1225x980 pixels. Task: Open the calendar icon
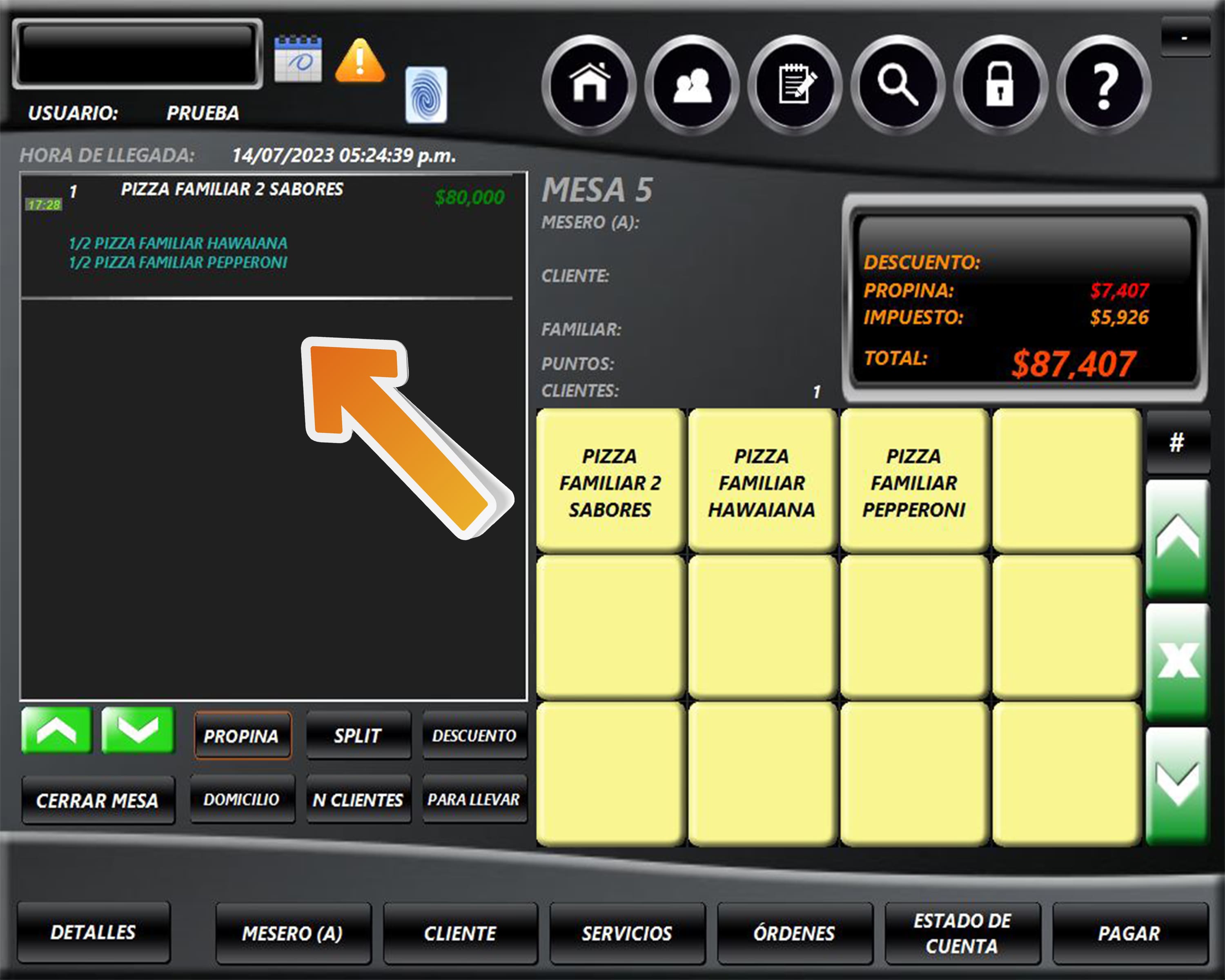tap(298, 59)
